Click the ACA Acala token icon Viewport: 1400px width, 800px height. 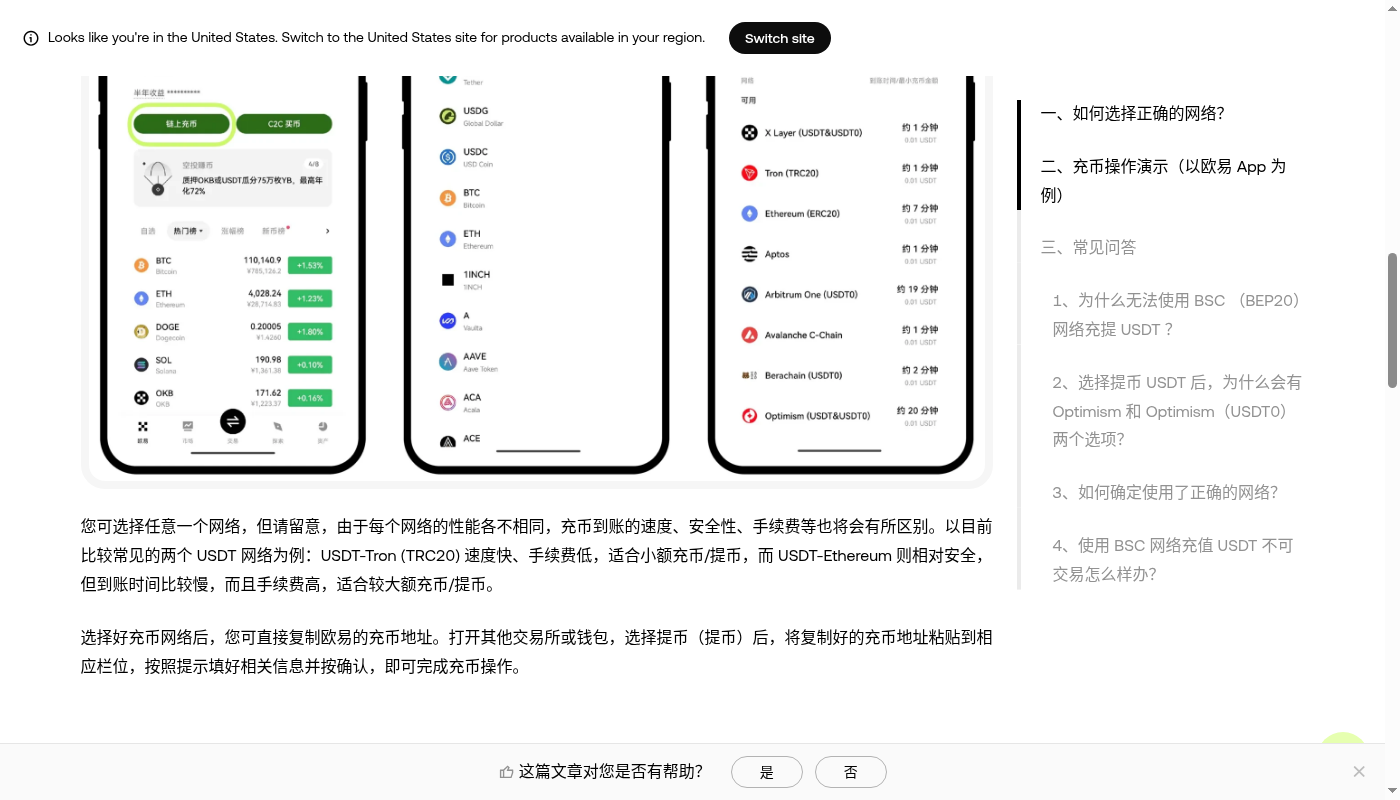pos(448,402)
